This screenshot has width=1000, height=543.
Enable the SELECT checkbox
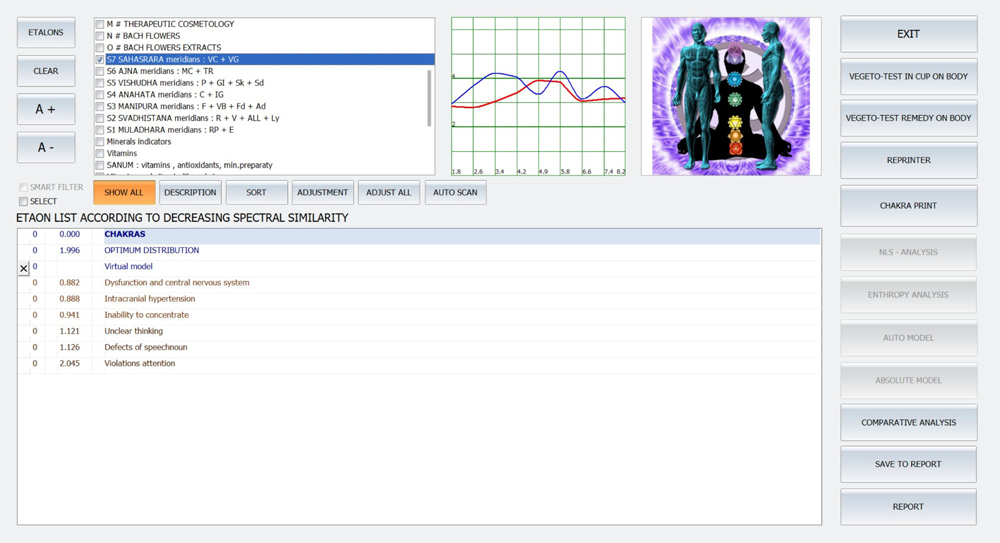24,201
